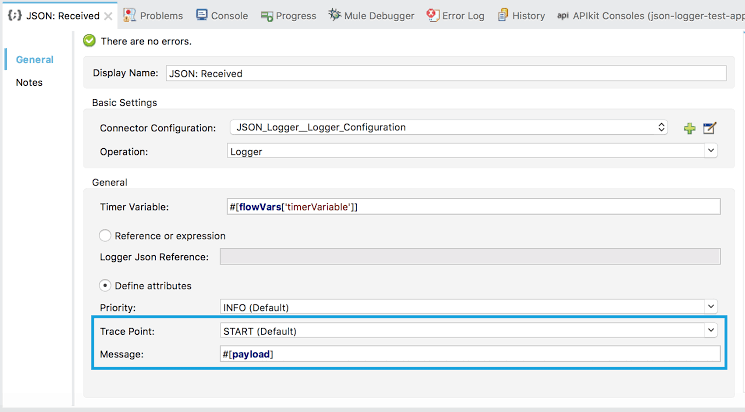Click the edit connector configuration icon
This screenshot has width=745, height=412.
coord(710,128)
